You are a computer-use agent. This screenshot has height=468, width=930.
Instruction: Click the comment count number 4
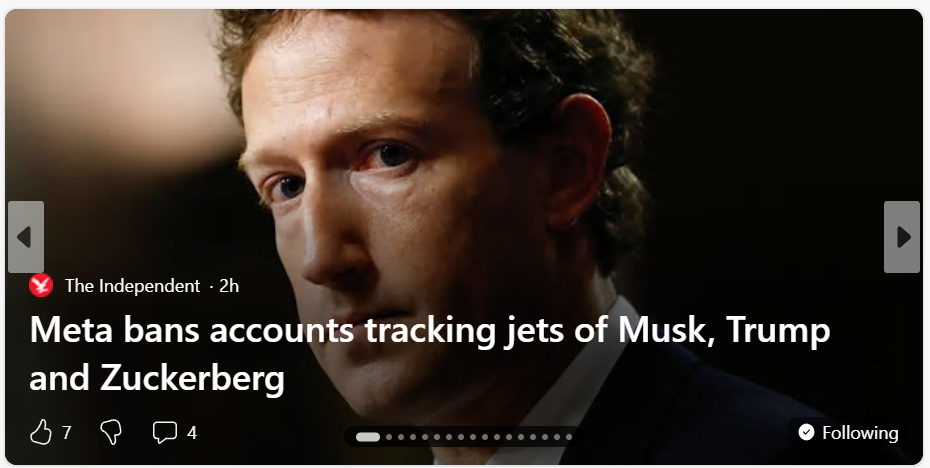(192, 432)
